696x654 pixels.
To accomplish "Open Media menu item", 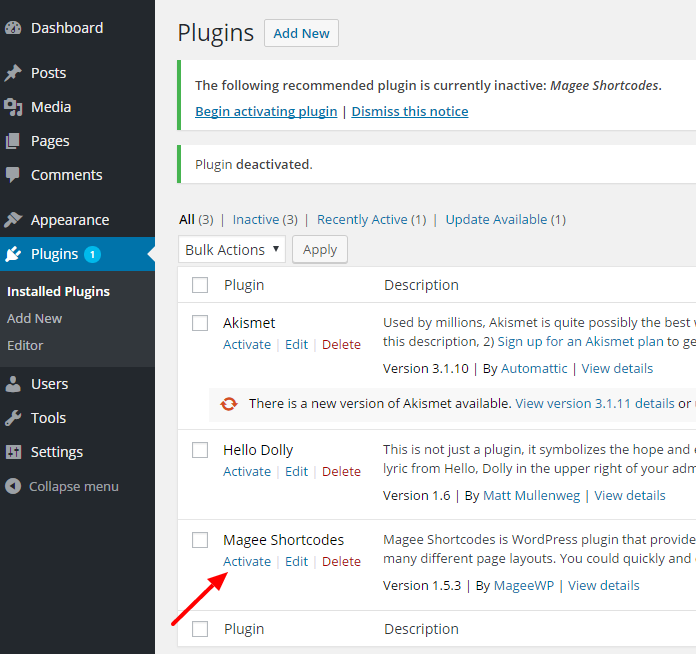I will tap(77, 107).
